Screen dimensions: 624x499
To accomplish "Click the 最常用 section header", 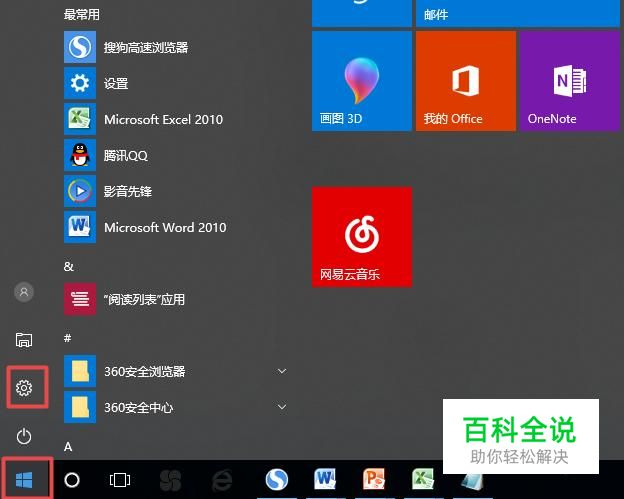I will point(82,15).
